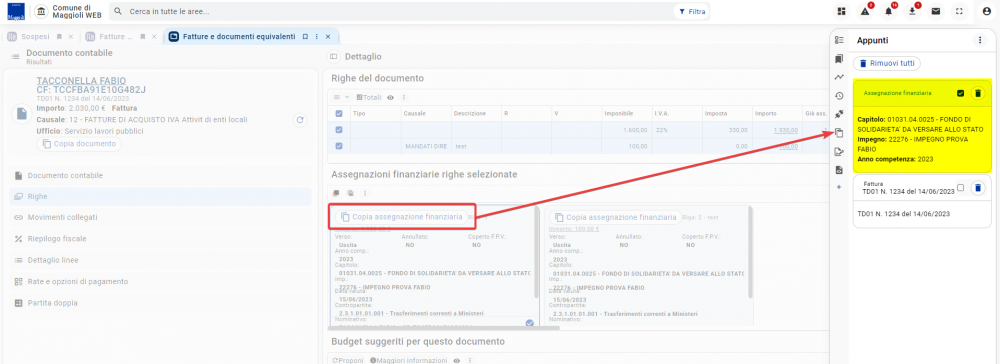Open the downloads icon in top bar
Image resolution: width=1000 pixels, height=364 pixels.
pos(912,11)
